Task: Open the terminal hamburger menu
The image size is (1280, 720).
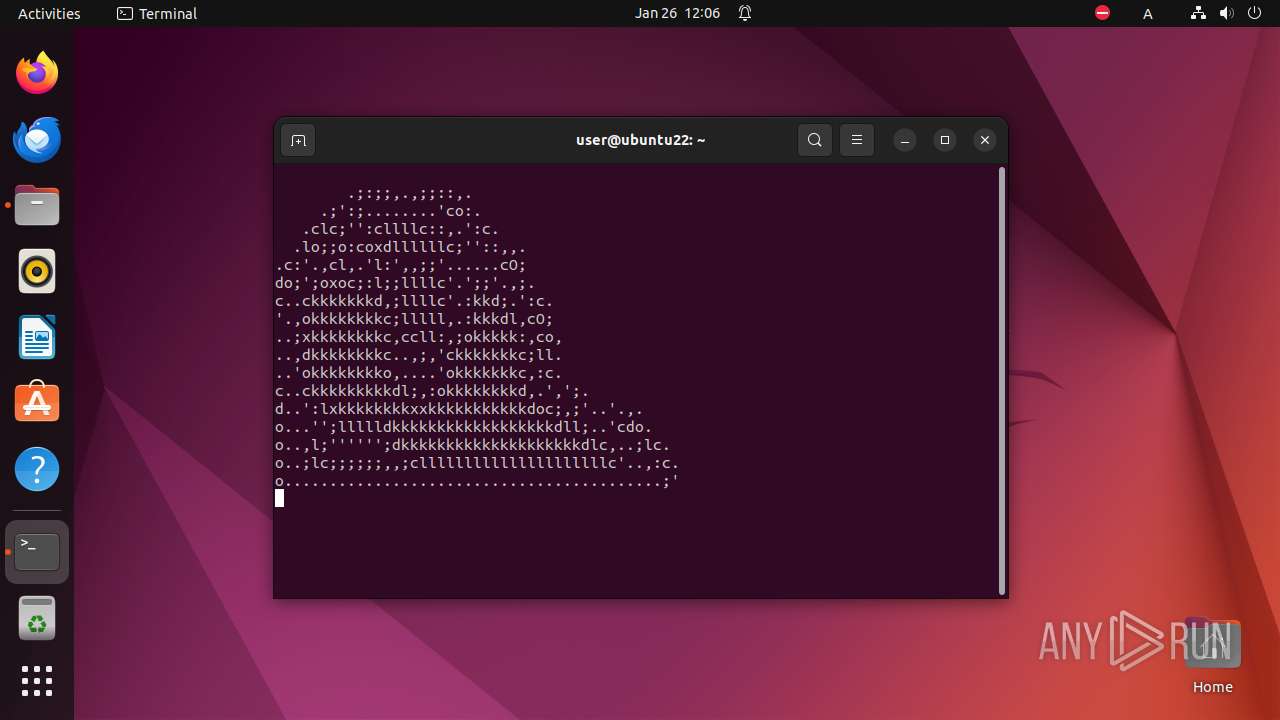Action: [857, 140]
